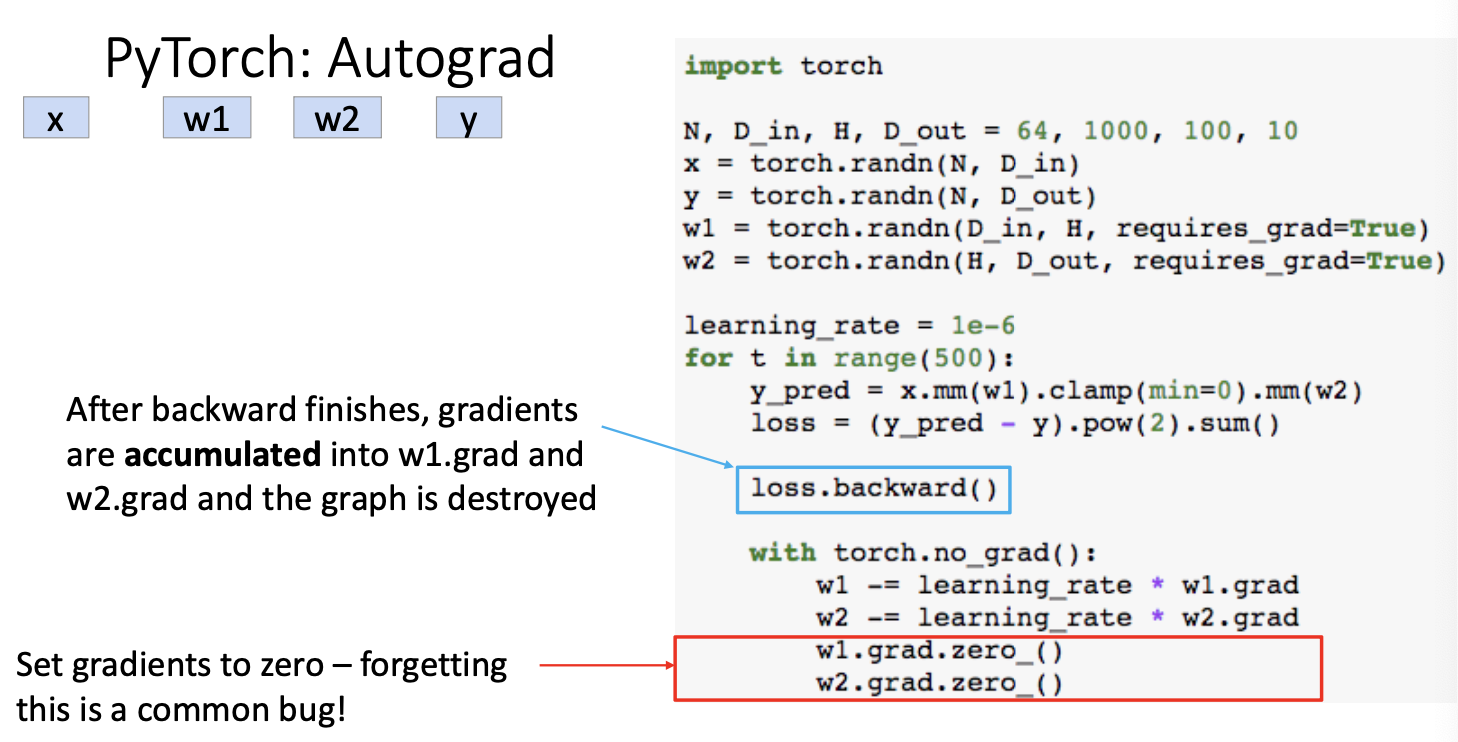
Task: Click the "loss.backward()" code line
Action: tap(874, 489)
